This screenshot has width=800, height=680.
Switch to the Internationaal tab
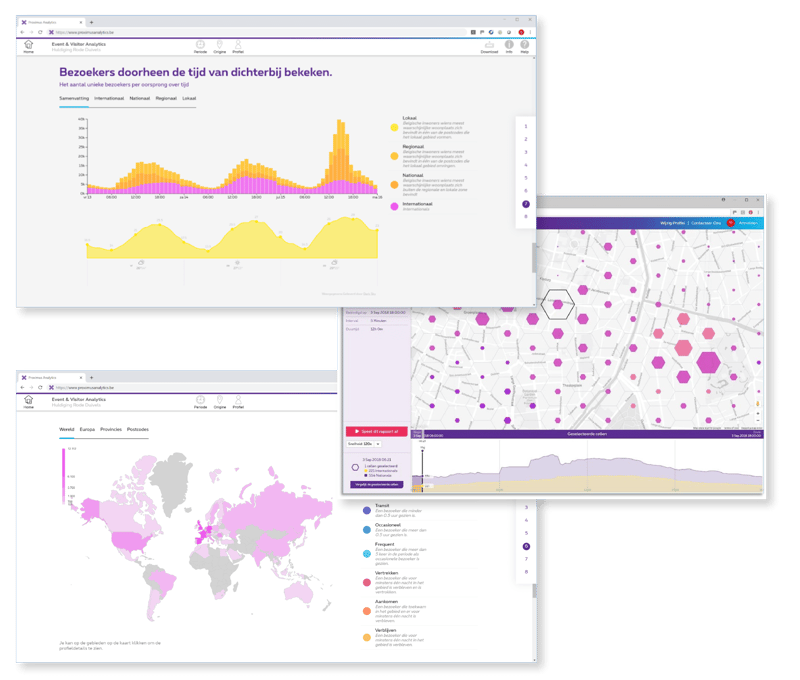(x=110, y=100)
